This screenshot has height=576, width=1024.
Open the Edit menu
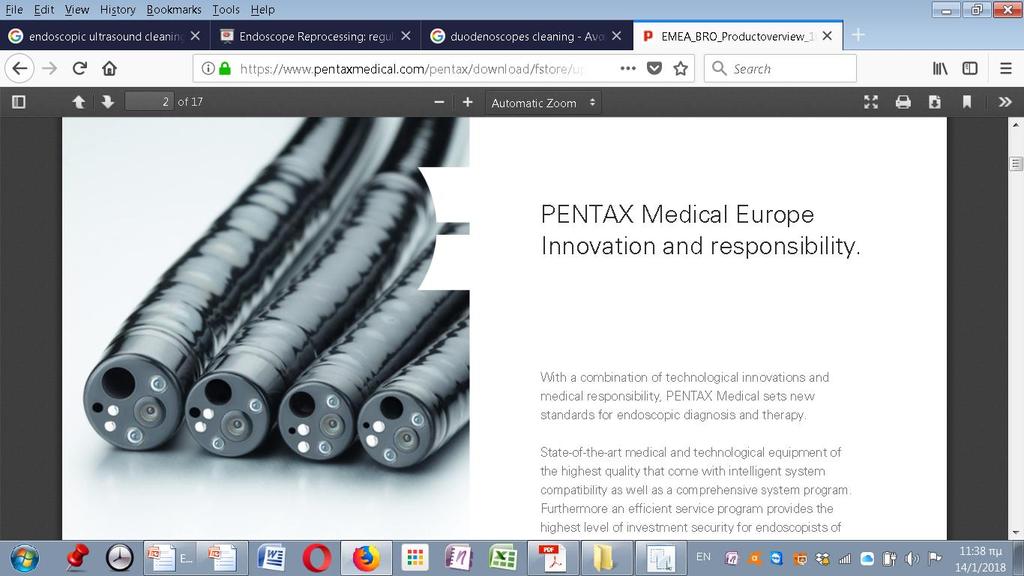click(x=44, y=9)
